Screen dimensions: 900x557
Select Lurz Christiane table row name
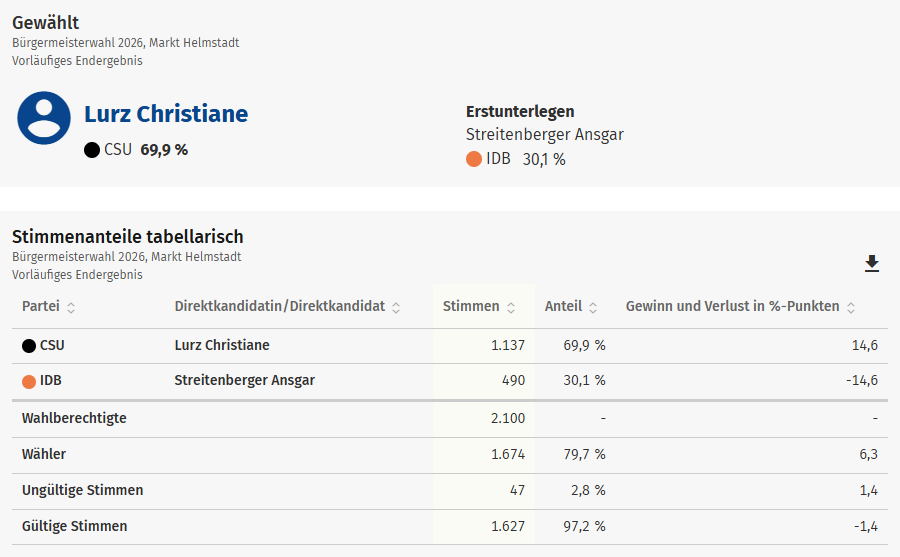[x=221, y=345]
